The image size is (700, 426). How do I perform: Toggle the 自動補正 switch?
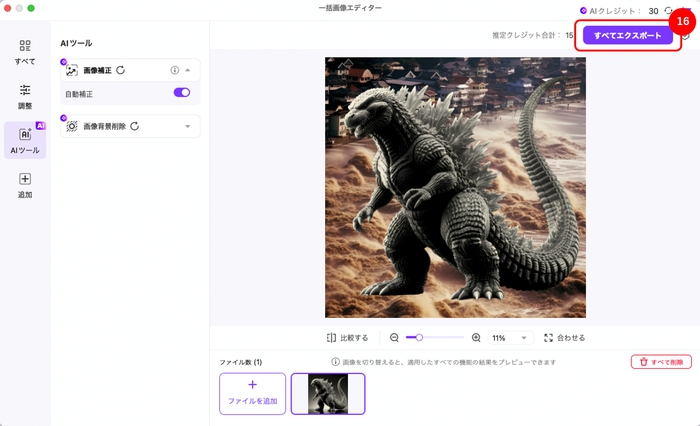[182, 92]
